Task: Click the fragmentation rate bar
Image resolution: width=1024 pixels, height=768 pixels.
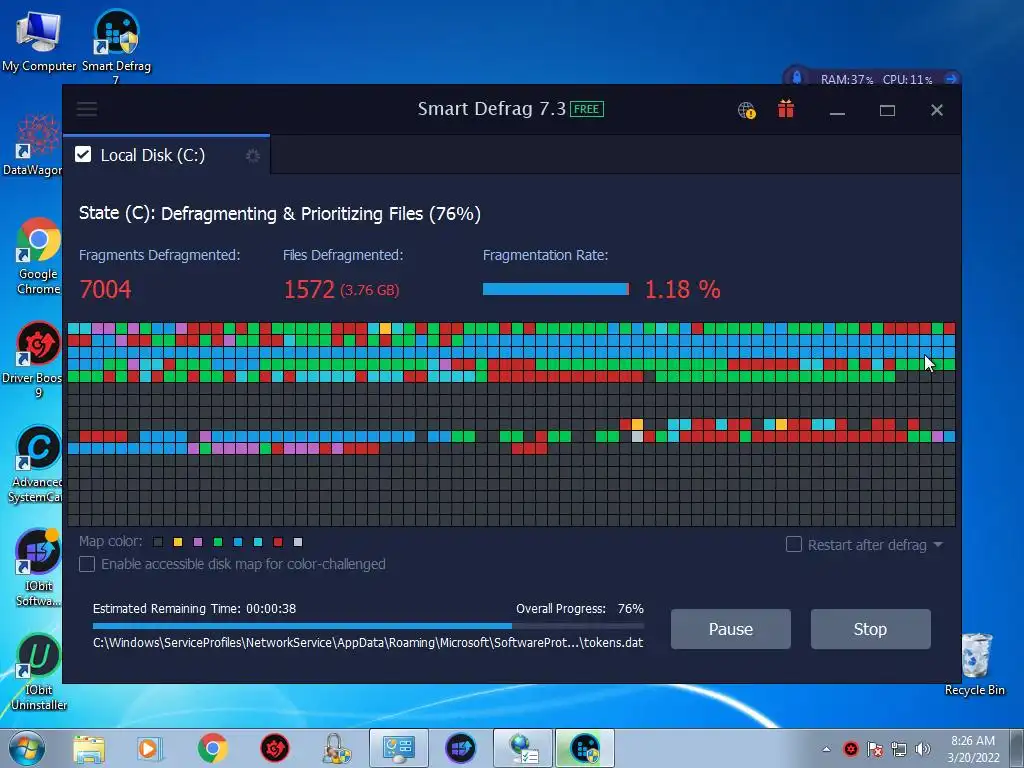Action: pos(556,289)
